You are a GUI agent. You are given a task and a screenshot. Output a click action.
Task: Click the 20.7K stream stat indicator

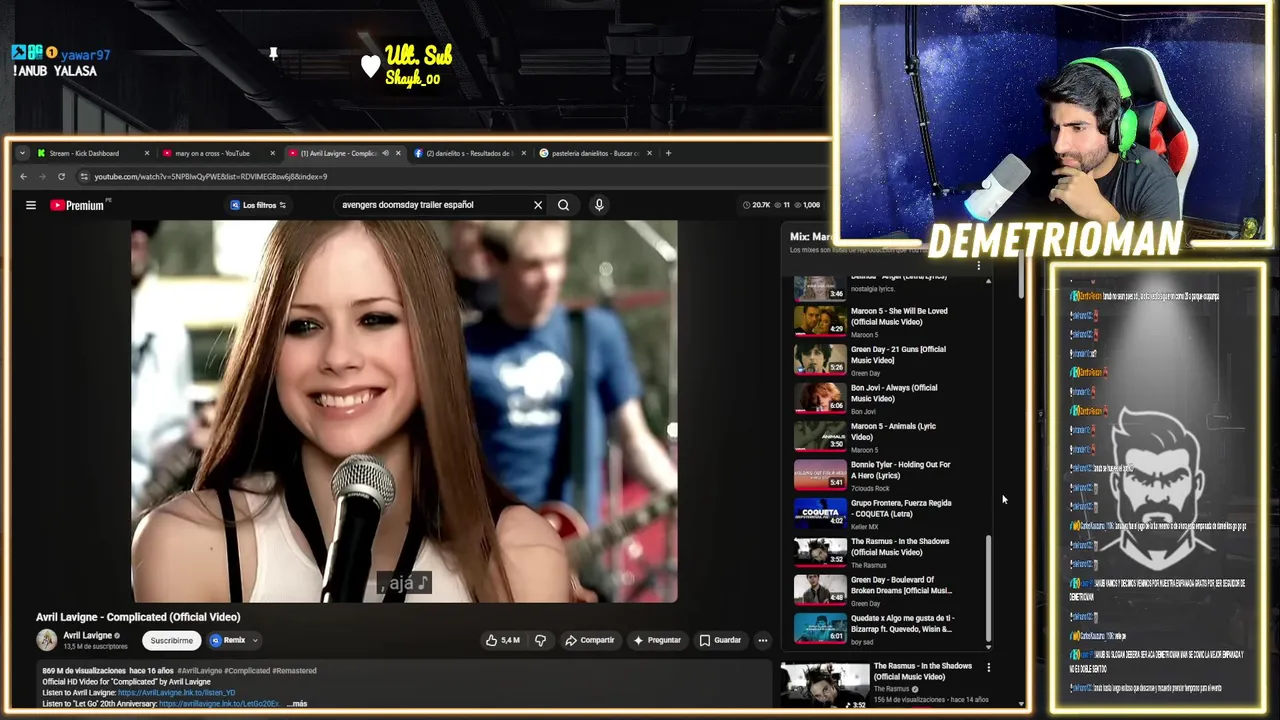click(x=757, y=205)
